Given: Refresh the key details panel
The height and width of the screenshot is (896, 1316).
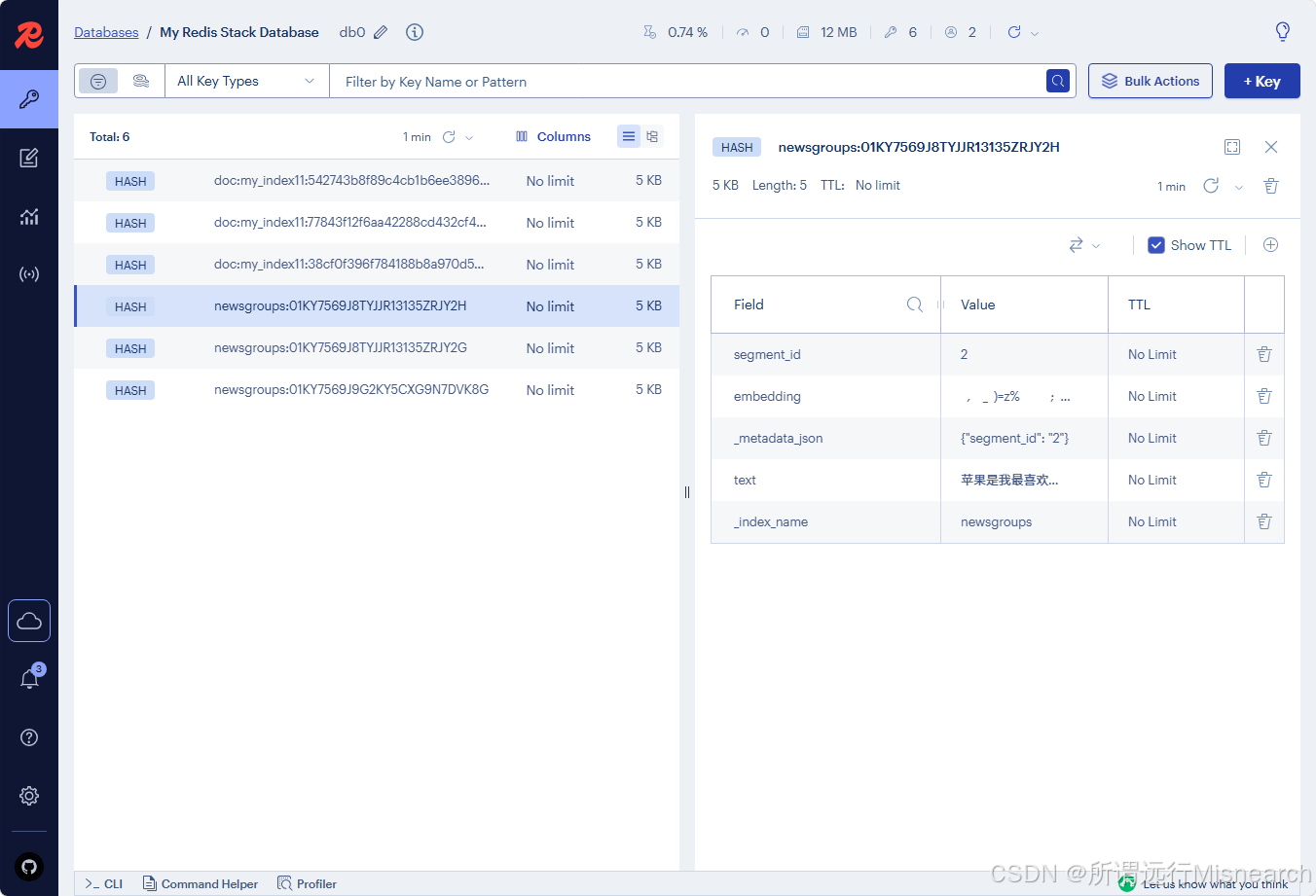Looking at the screenshot, I should point(1211,186).
